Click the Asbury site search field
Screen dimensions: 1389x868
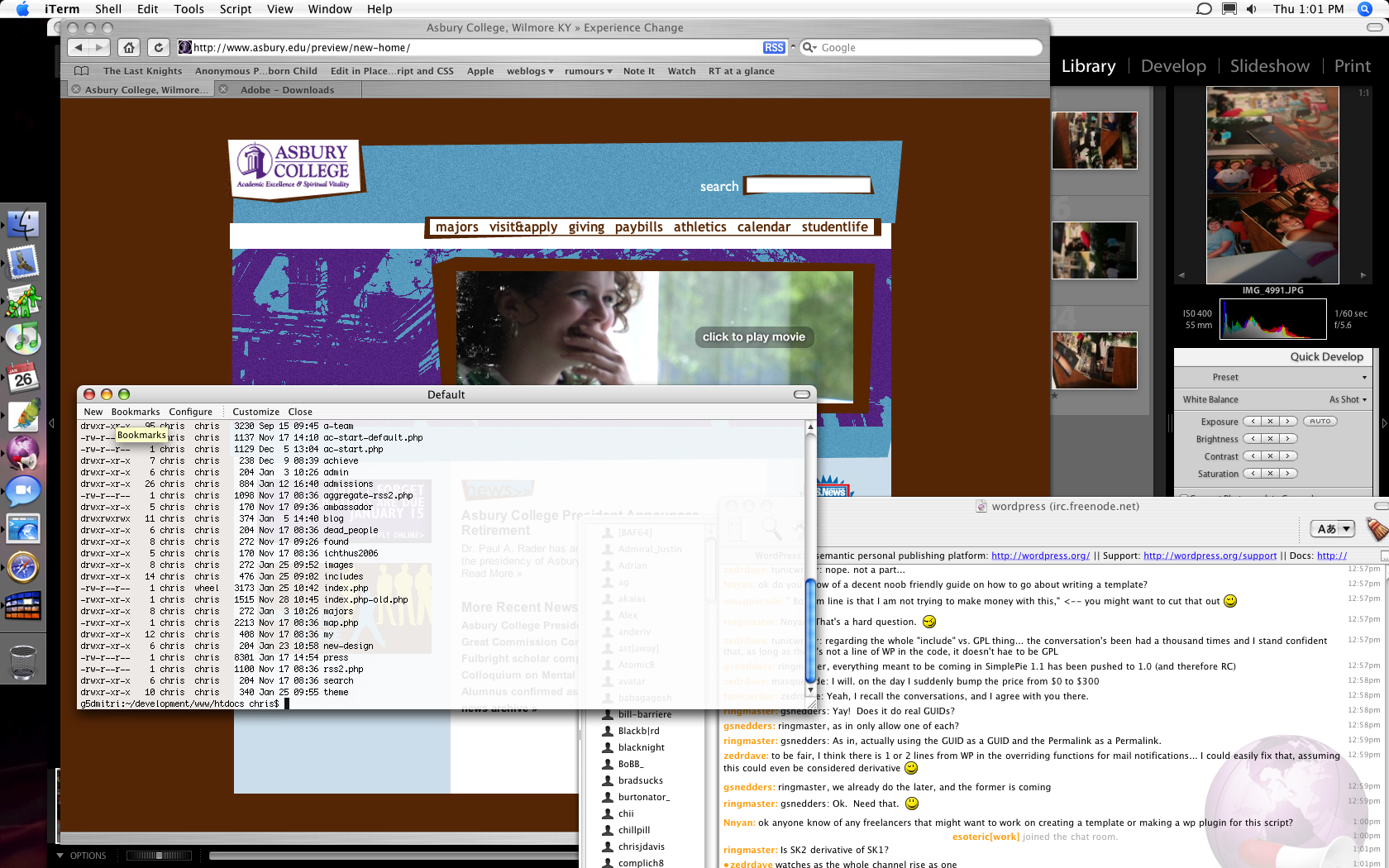coord(809,185)
